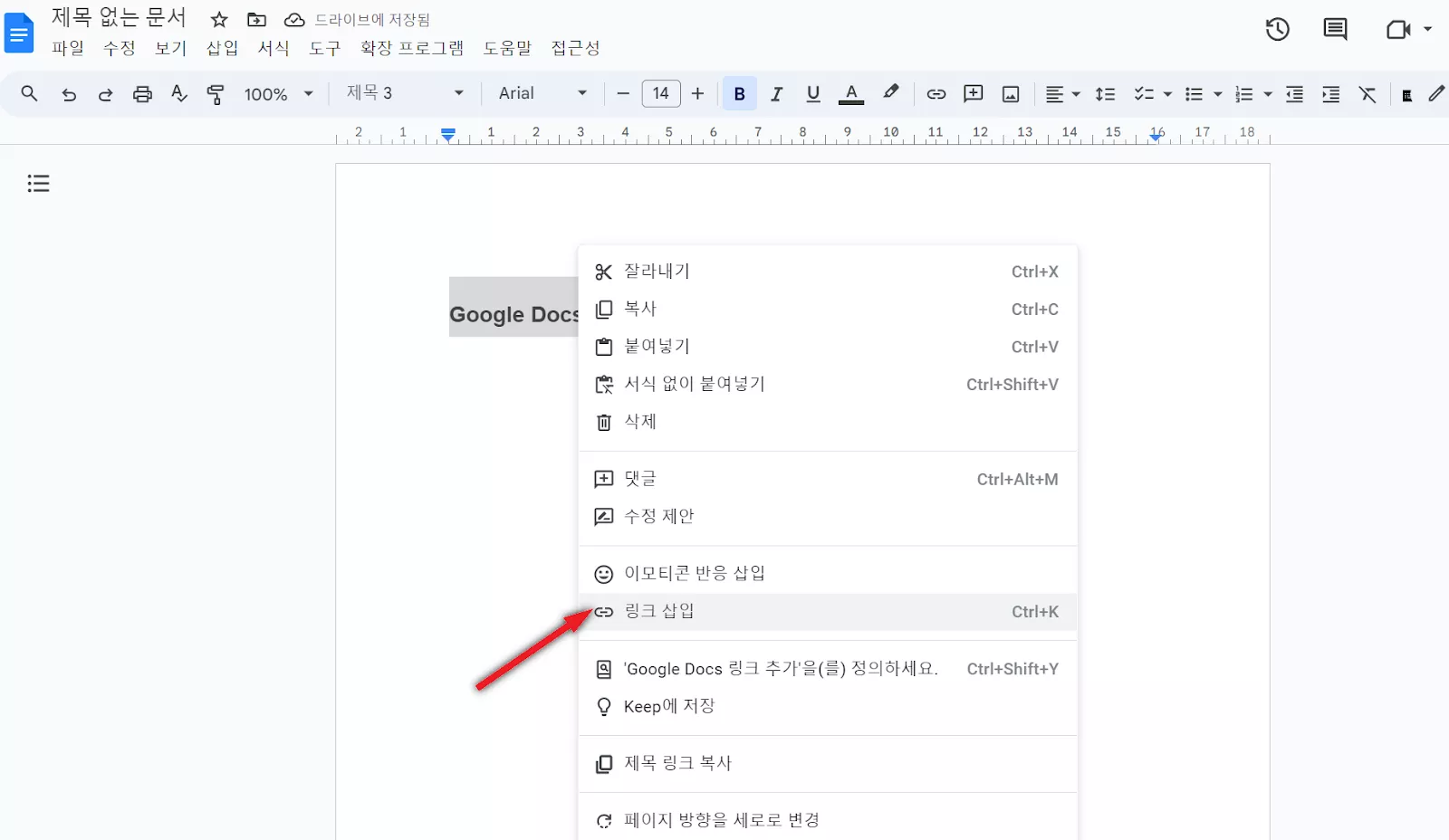
Task: Click the insert image icon
Action: tap(1011, 94)
